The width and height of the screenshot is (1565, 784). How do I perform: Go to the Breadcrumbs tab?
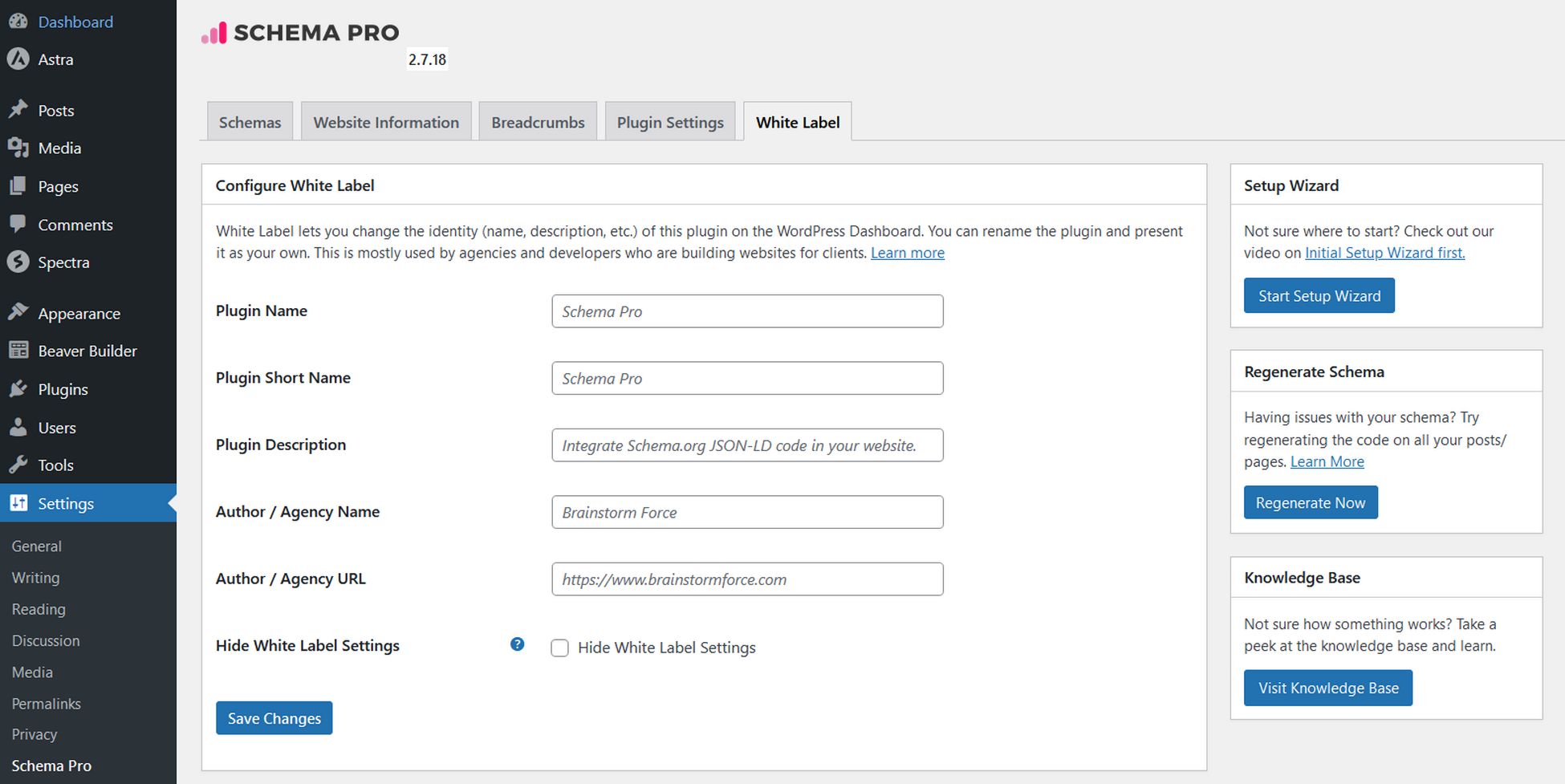coord(538,121)
